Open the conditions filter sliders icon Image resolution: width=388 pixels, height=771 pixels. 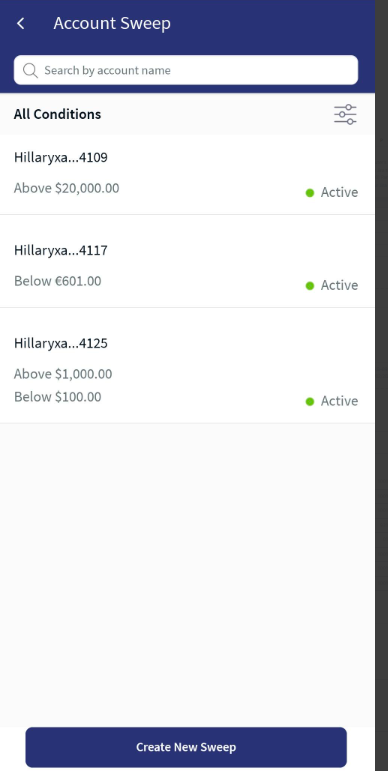345,114
